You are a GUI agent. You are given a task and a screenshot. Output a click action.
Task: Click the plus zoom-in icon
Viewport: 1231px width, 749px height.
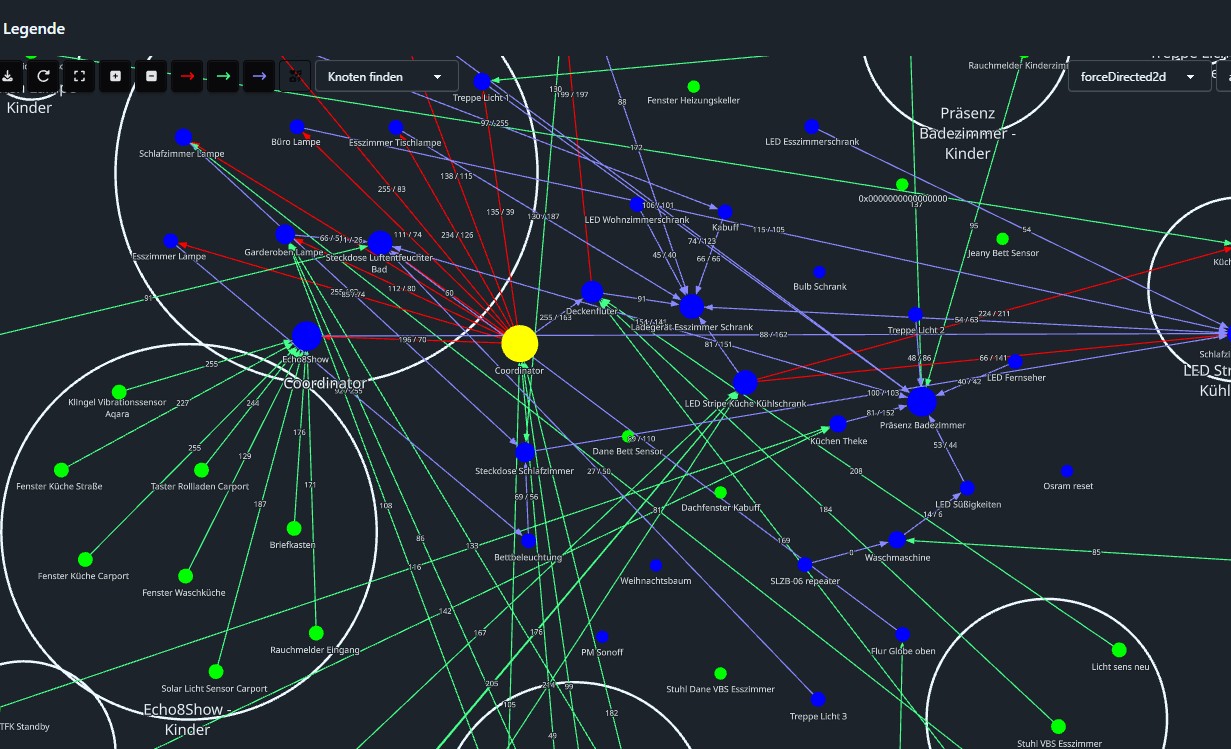tap(116, 76)
